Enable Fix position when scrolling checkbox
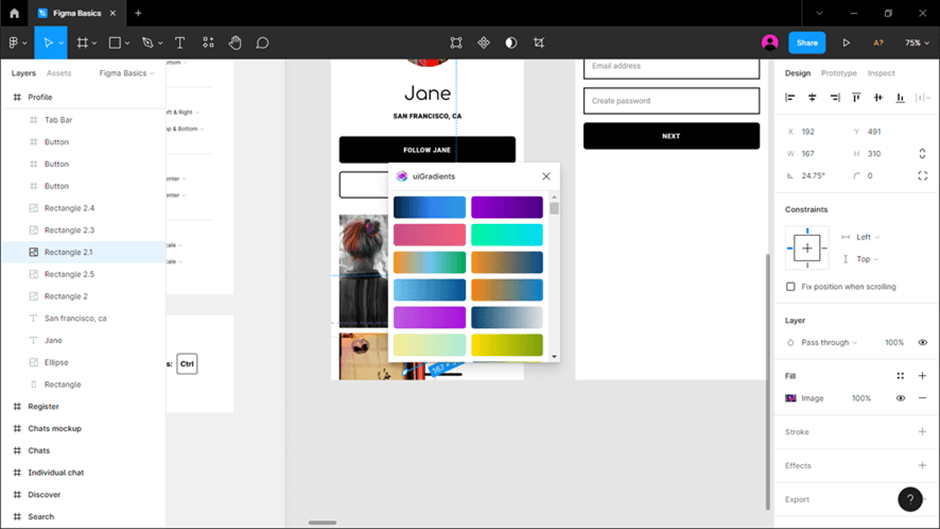 coord(791,287)
